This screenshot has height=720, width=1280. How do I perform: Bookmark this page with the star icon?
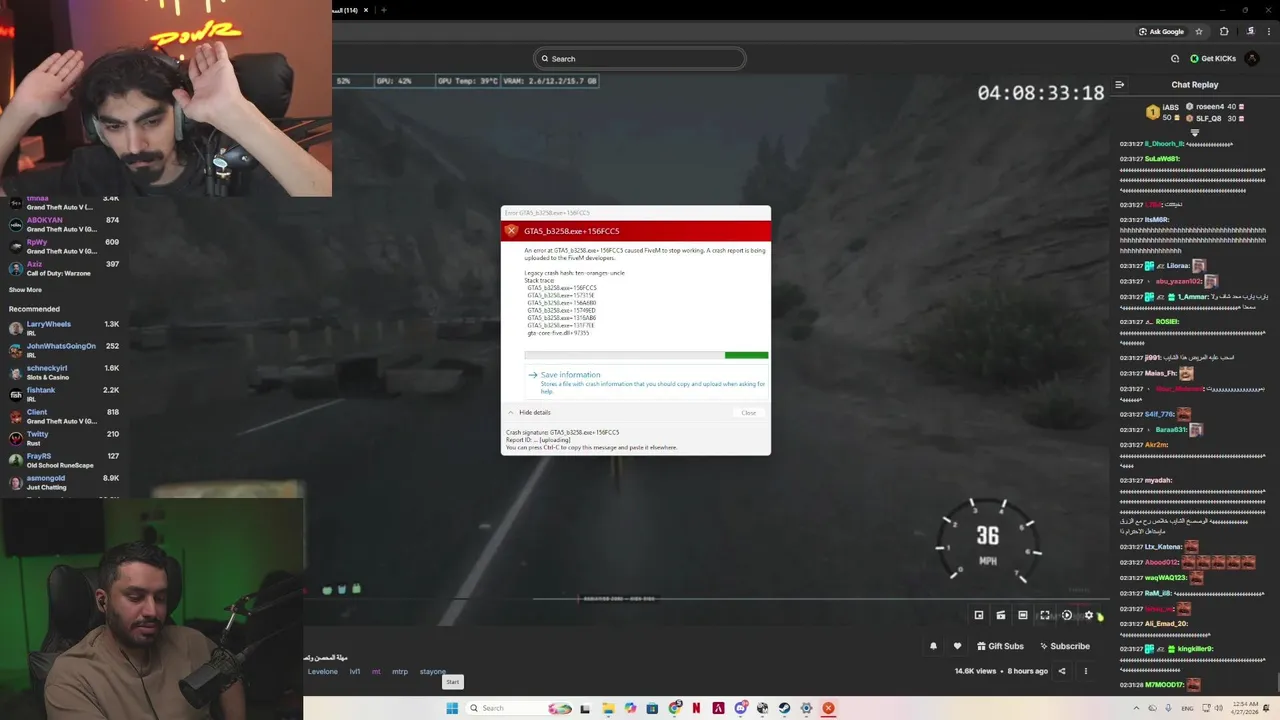tap(1199, 31)
